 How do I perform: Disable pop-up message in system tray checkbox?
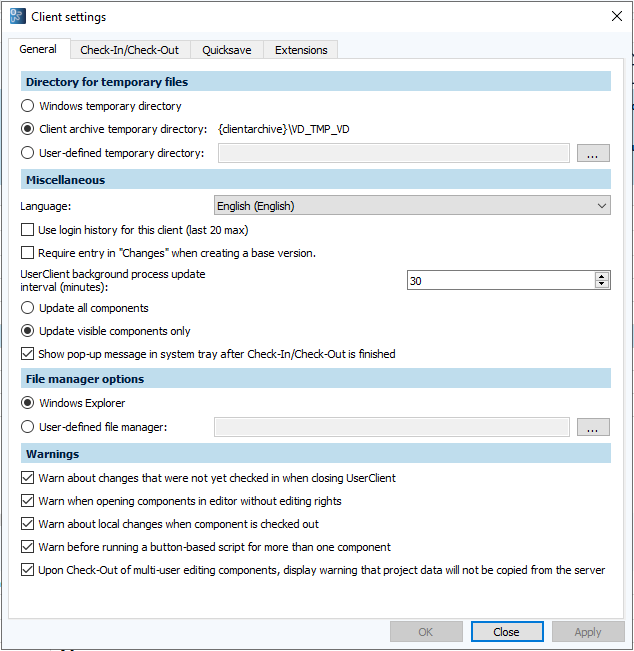point(28,354)
